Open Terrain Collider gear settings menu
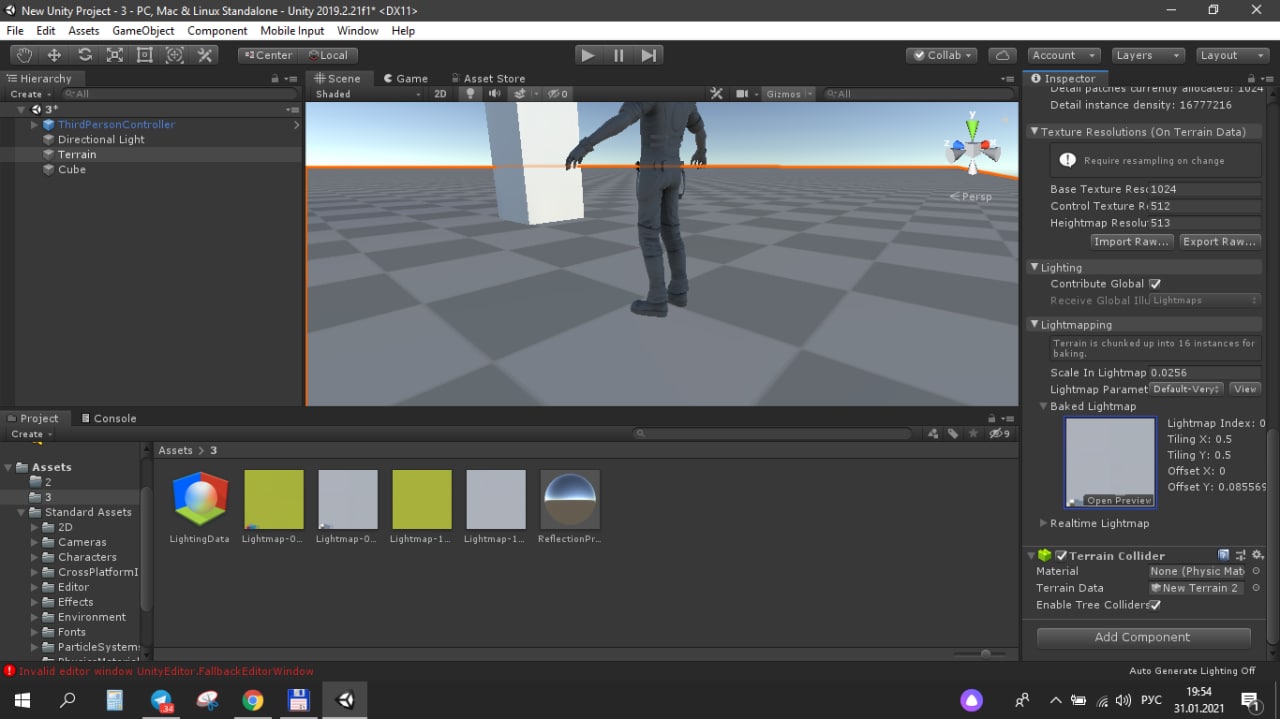The width and height of the screenshot is (1280, 719). [x=1257, y=555]
